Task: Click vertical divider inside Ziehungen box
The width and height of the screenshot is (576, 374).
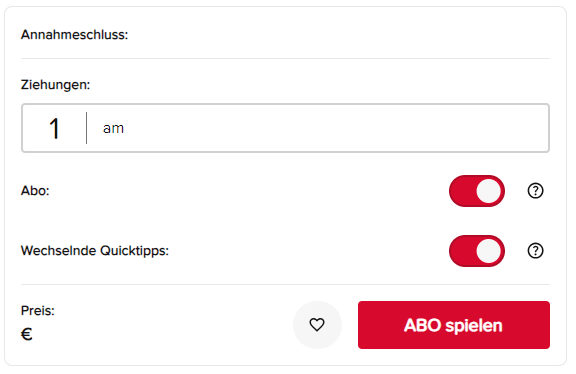Action: point(87,128)
